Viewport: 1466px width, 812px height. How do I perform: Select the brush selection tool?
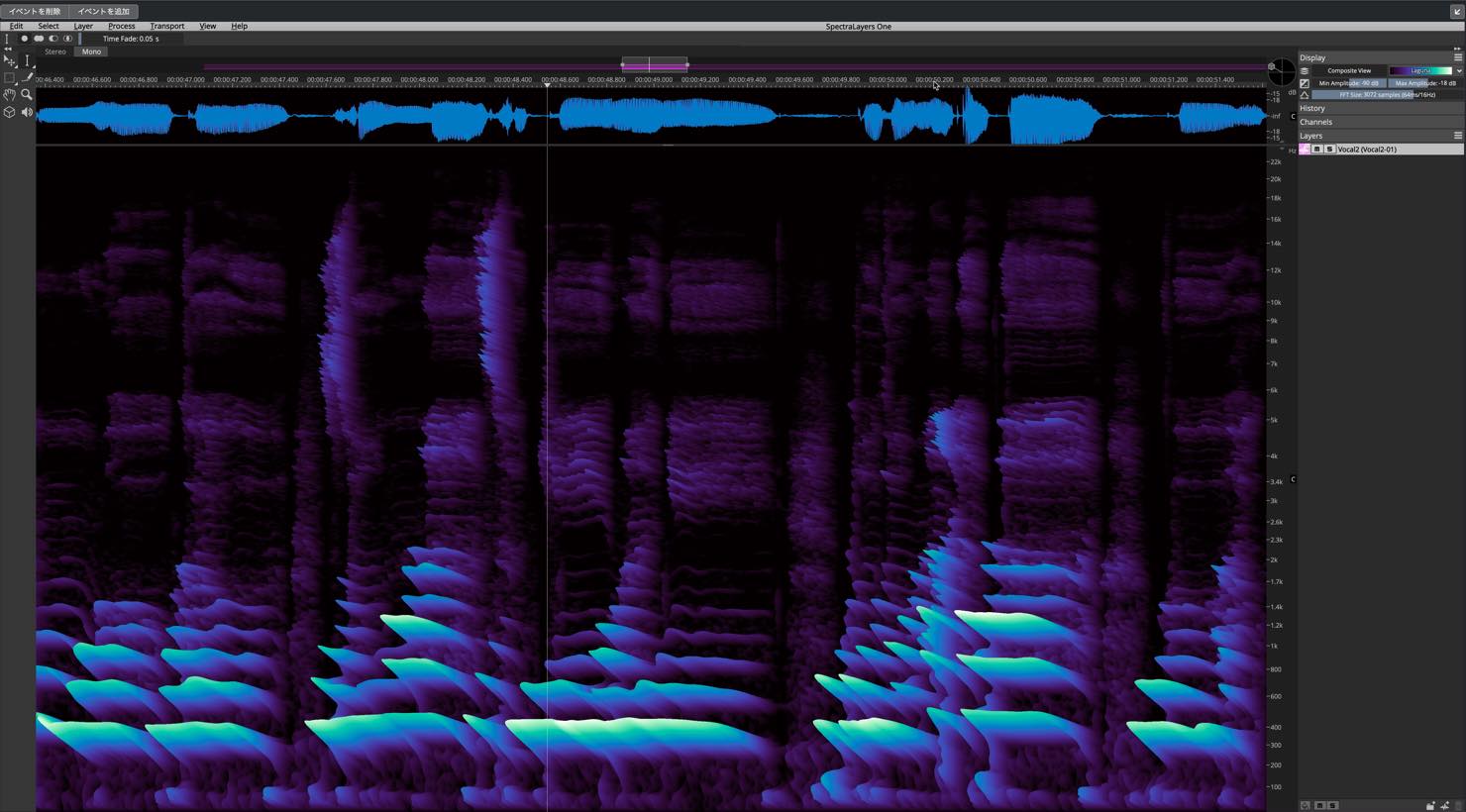[28, 77]
